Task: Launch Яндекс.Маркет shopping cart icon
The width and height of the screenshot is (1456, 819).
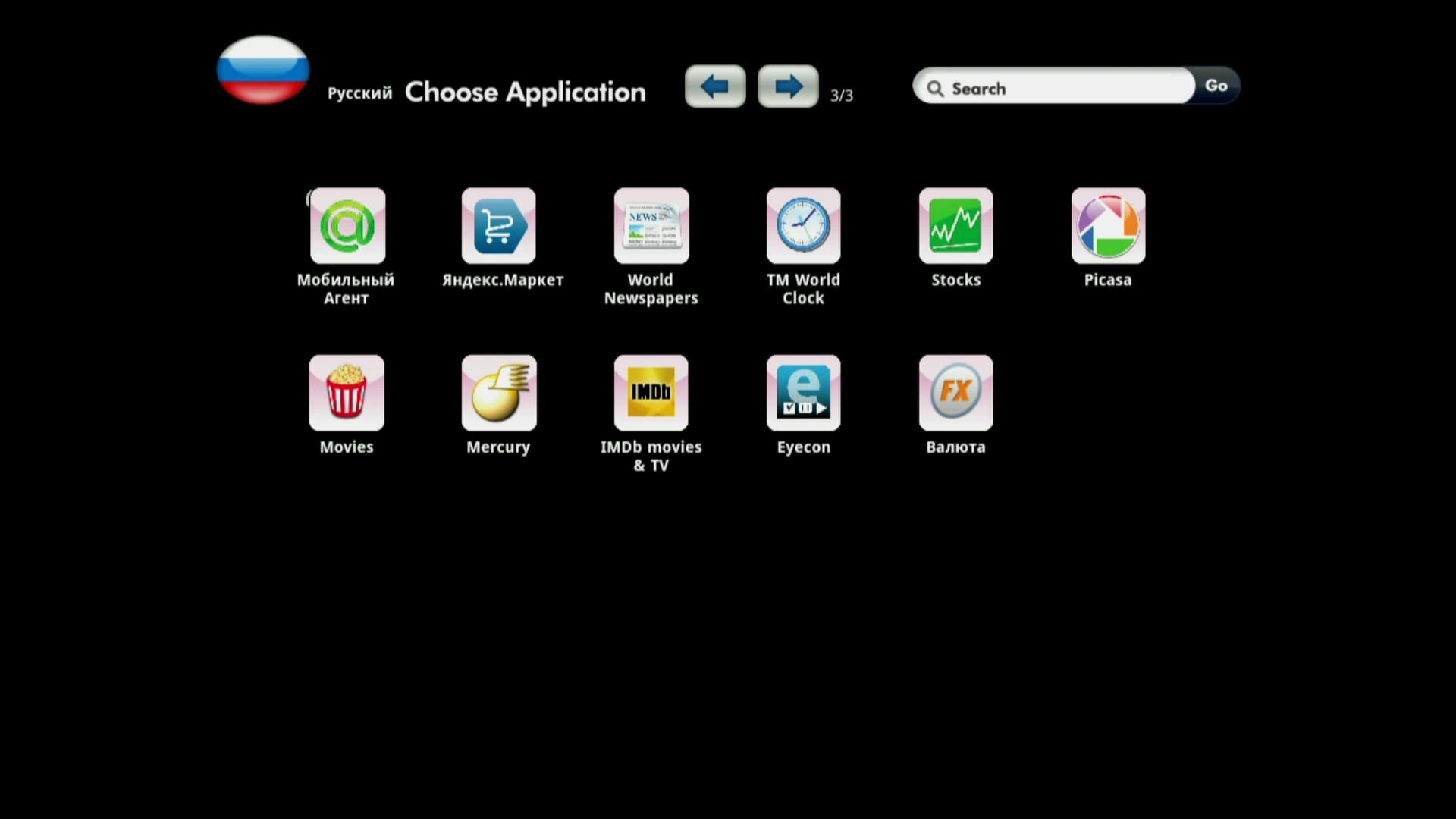Action: (499, 226)
